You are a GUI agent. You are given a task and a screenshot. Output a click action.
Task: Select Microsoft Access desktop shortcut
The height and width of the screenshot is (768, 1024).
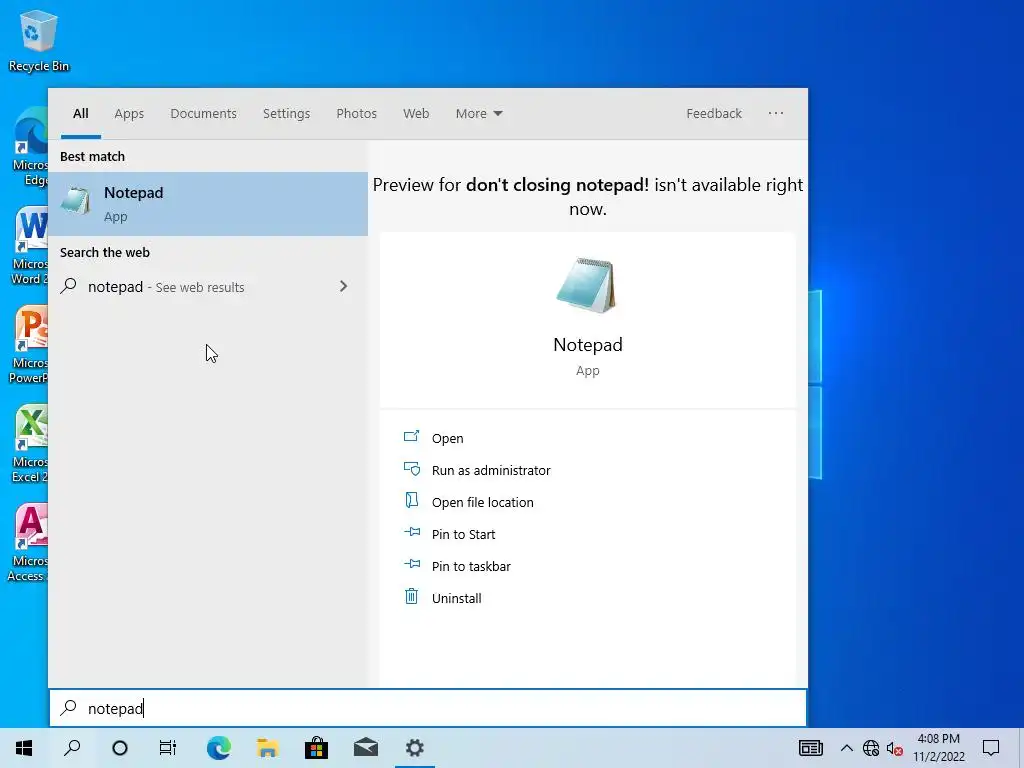pyautogui.click(x=27, y=543)
